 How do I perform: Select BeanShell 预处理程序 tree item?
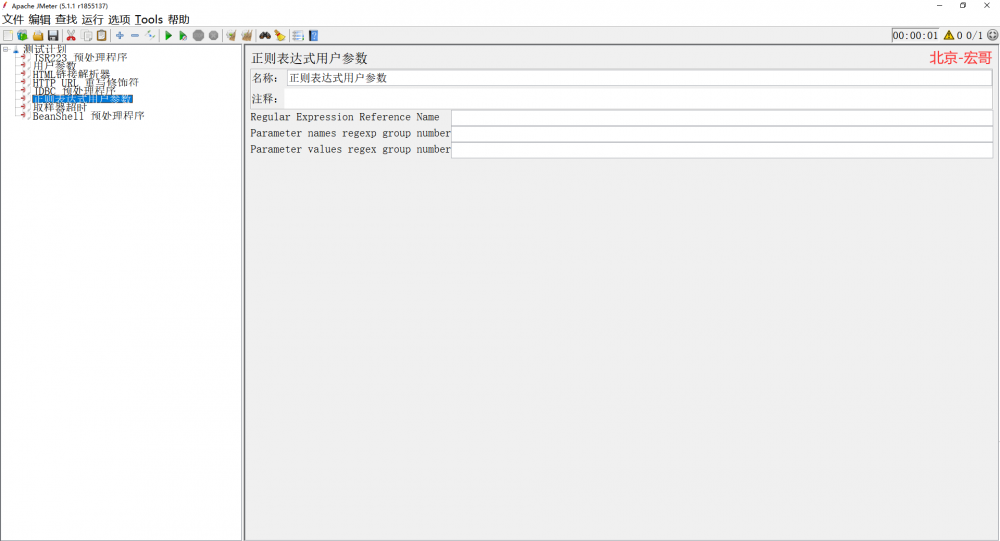point(89,115)
